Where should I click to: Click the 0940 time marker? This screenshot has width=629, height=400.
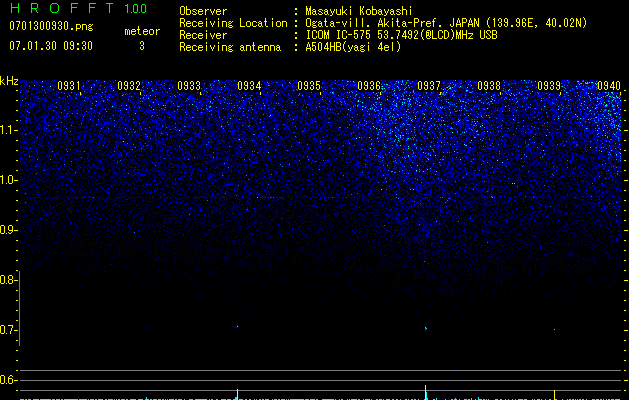click(x=609, y=86)
